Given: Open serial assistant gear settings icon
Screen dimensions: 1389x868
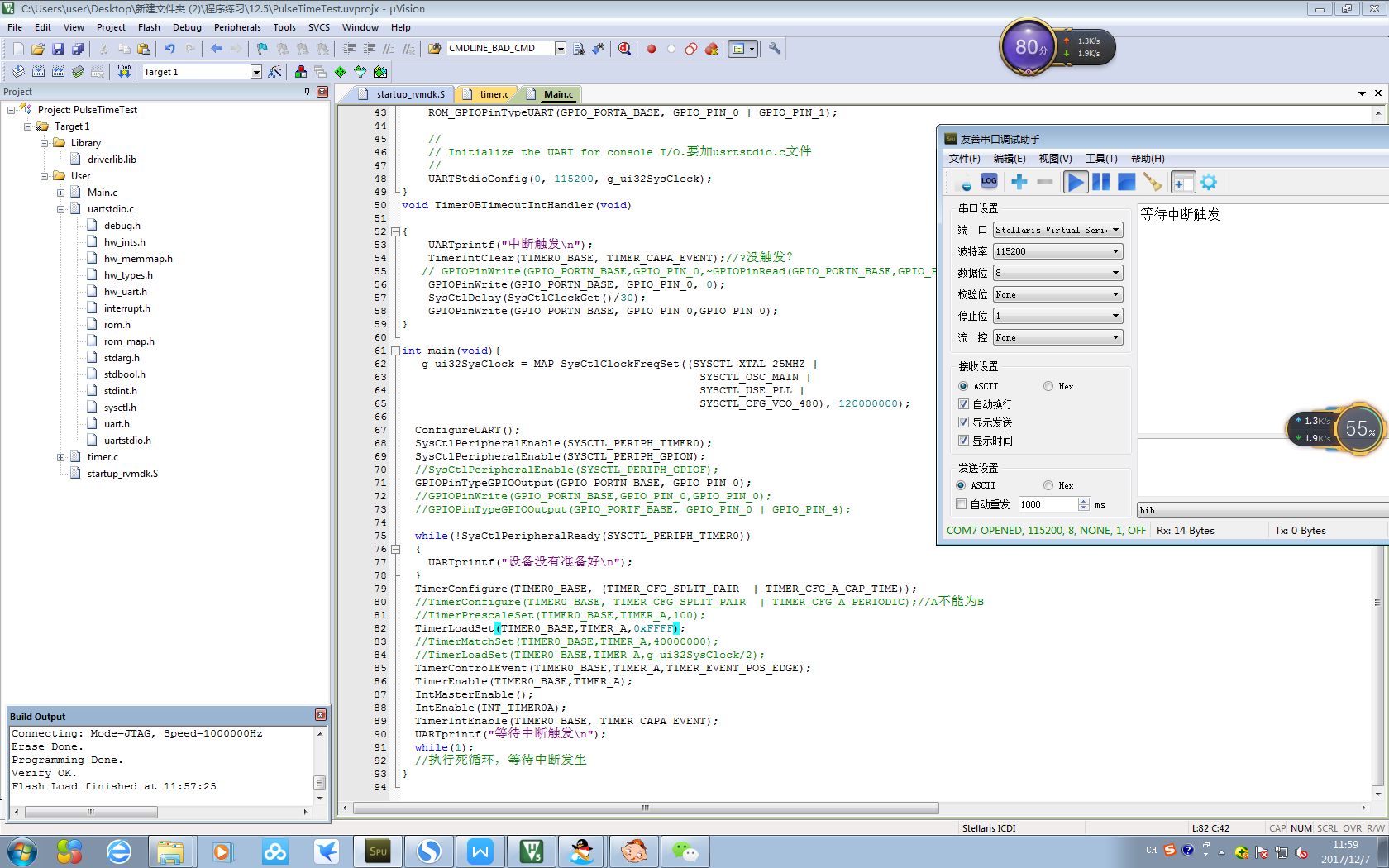Looking at the screenshot, I should click(1209, 182).
